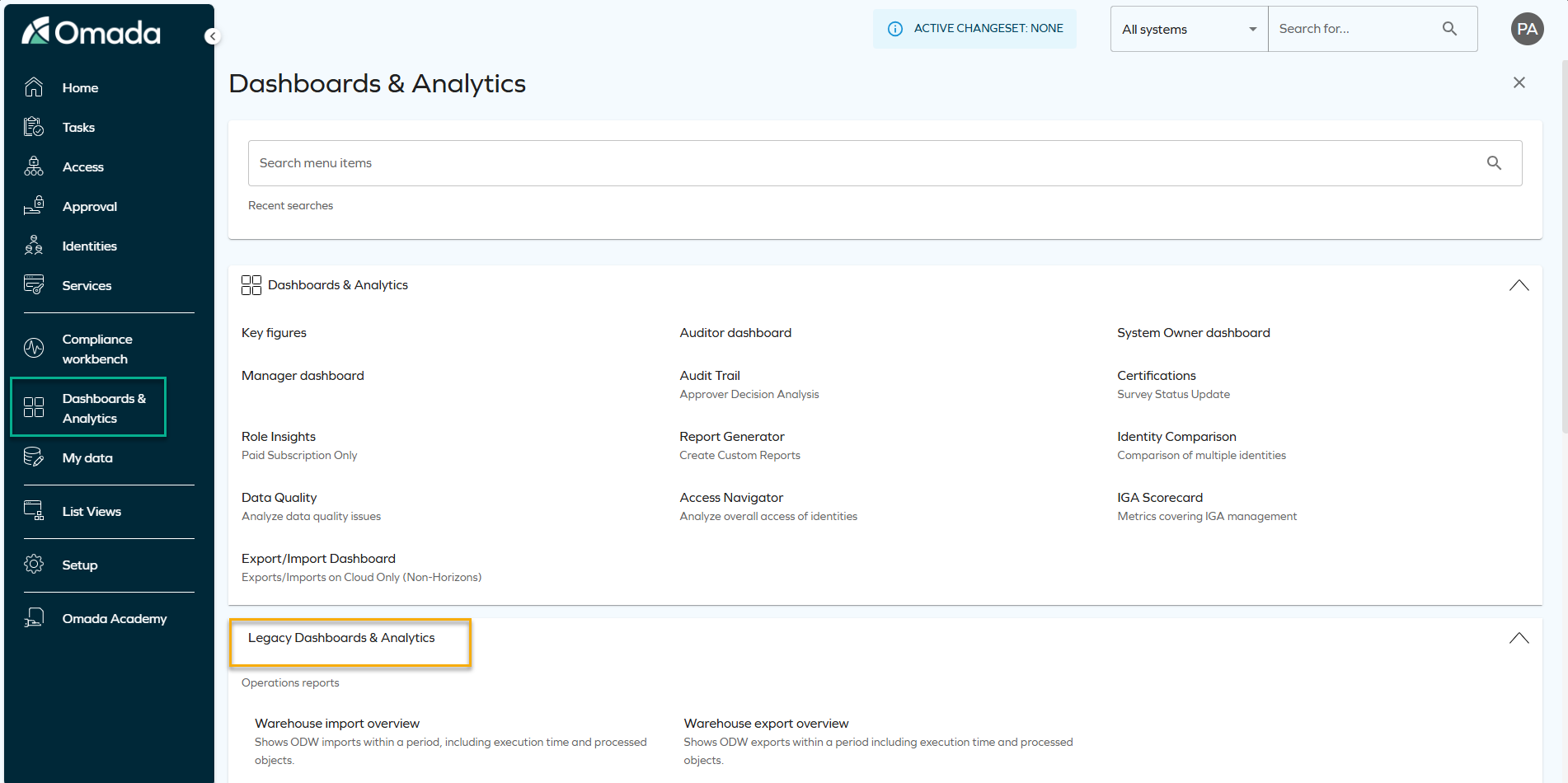Open the Auditor dashboard

pyautogui.click(x=735, y=332)
